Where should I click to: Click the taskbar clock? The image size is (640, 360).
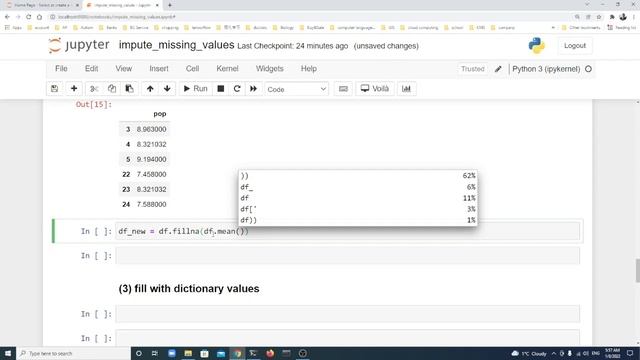[x=612, y=353]
